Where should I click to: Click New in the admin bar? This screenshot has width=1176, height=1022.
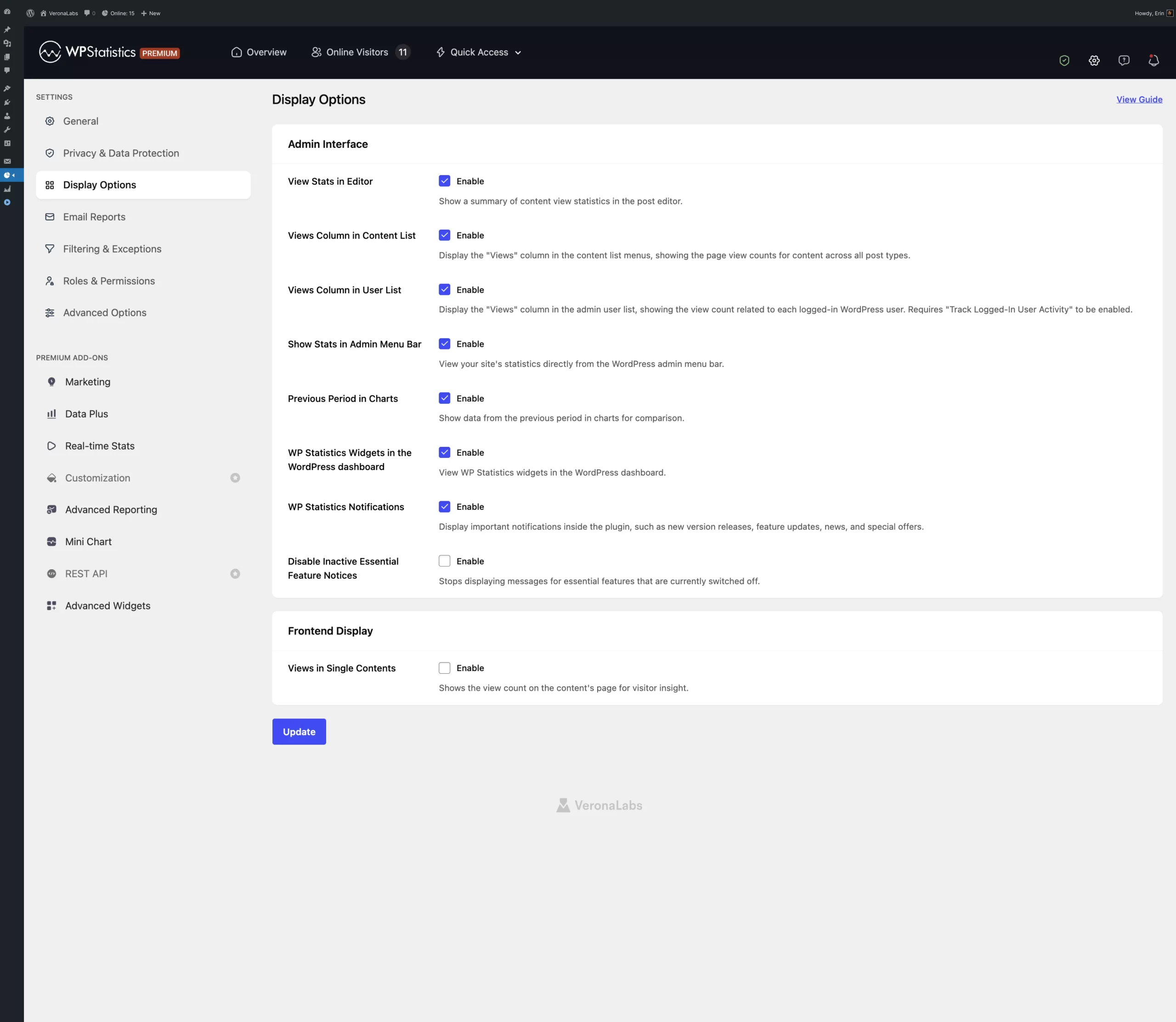coord(151,13)
